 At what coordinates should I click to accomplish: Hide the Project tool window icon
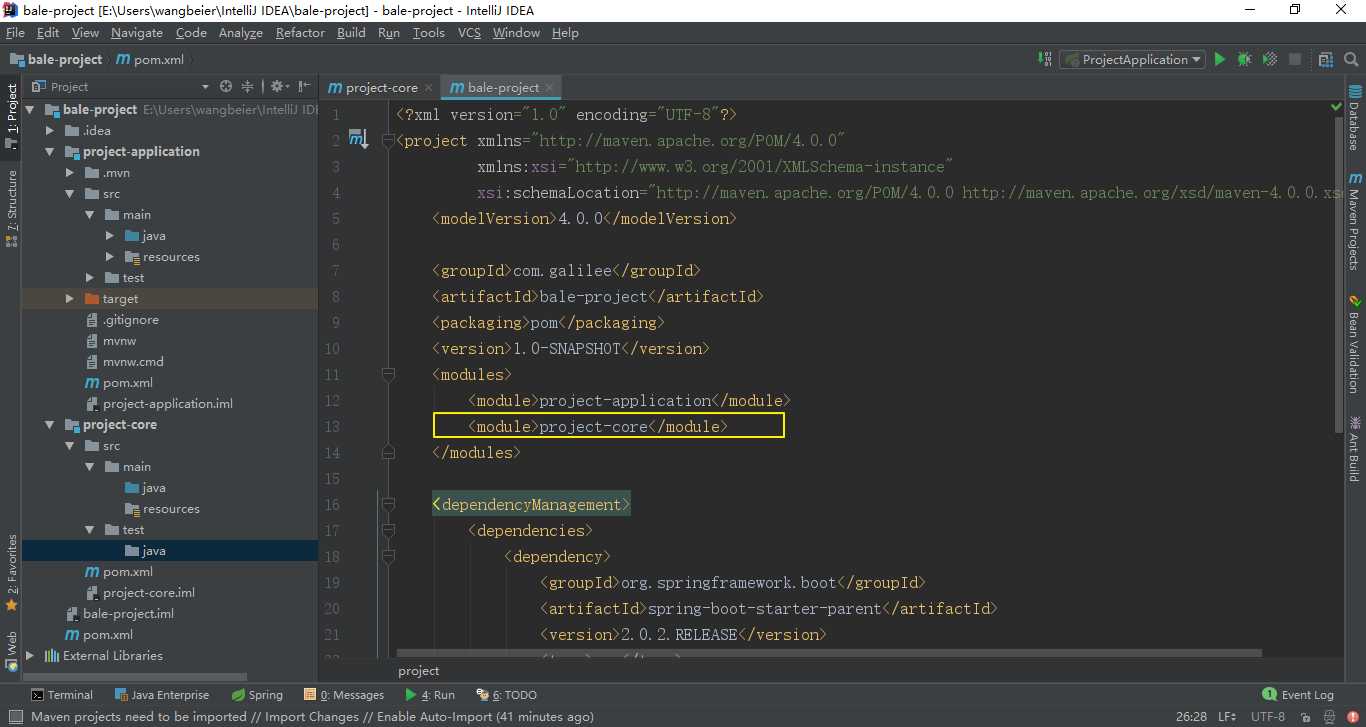pos(302,87)
